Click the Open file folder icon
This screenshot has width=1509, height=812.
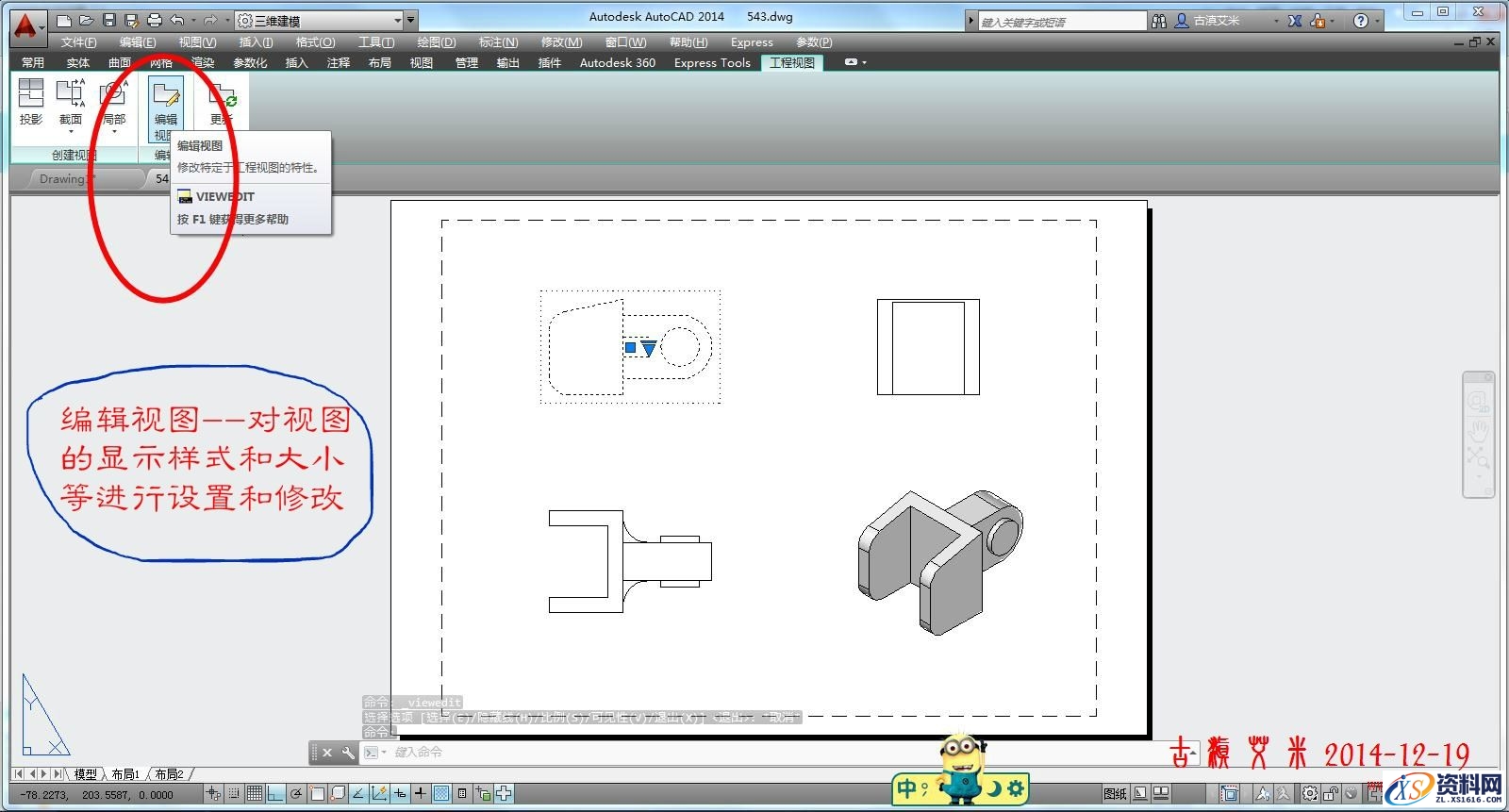tap(86, 20)
